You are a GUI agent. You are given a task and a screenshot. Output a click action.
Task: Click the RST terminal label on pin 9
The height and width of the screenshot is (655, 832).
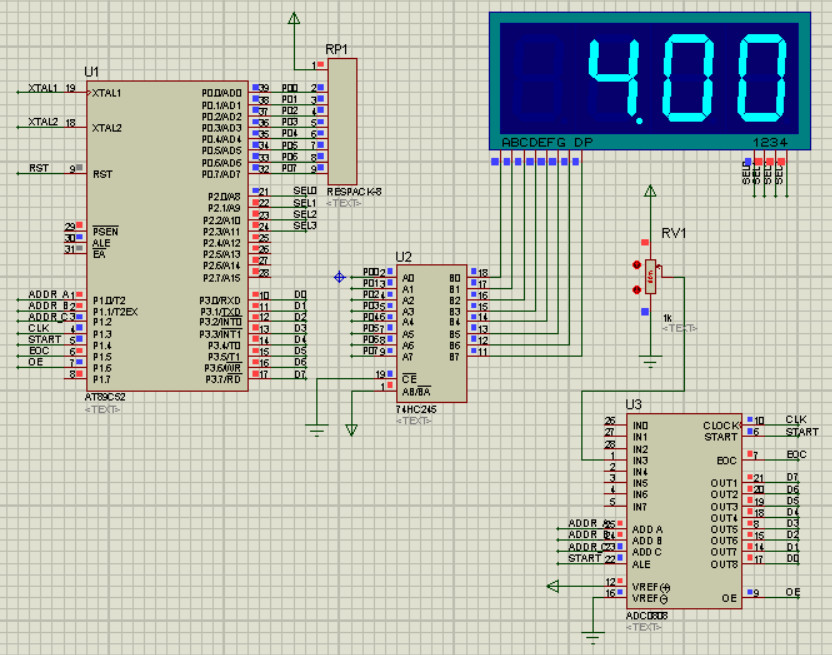[39, 168]
